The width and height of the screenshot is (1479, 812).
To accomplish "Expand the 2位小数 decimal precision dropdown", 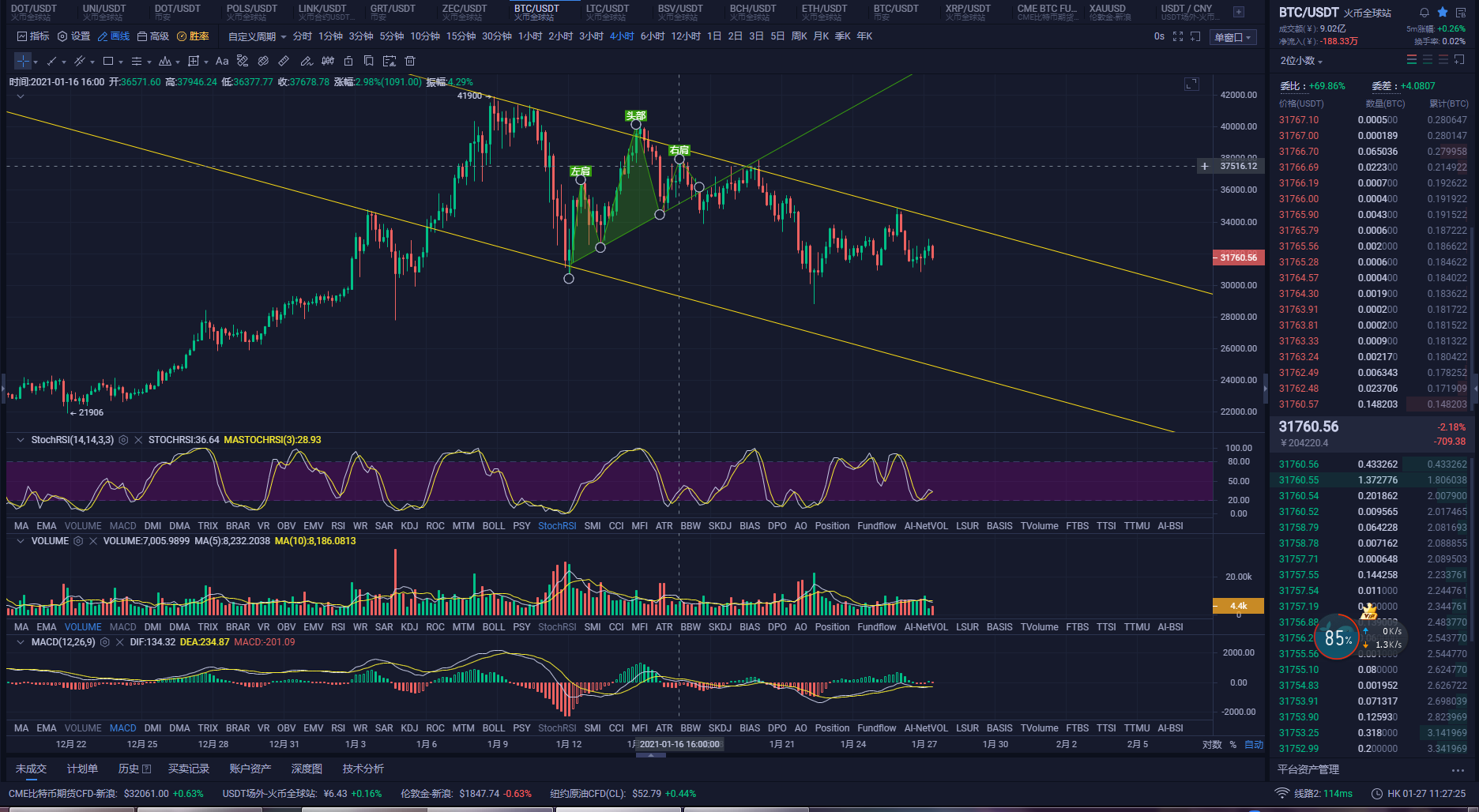I will [x=1301, y=61].
